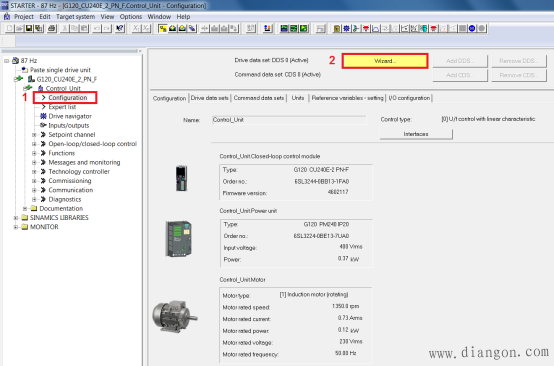Click the Load project to PG icon
554x366 pixels.
pos(182,28)
